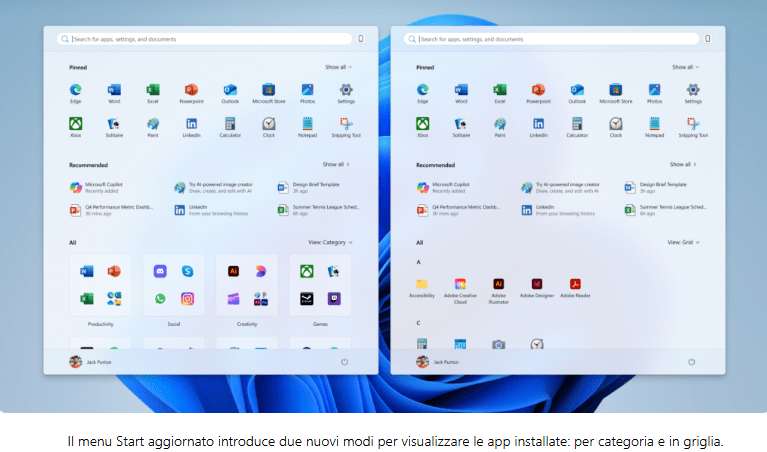
Task: Launch Calculator from the right menu's pinned apps
Action: pyautogui.click(x=577, y=125)
